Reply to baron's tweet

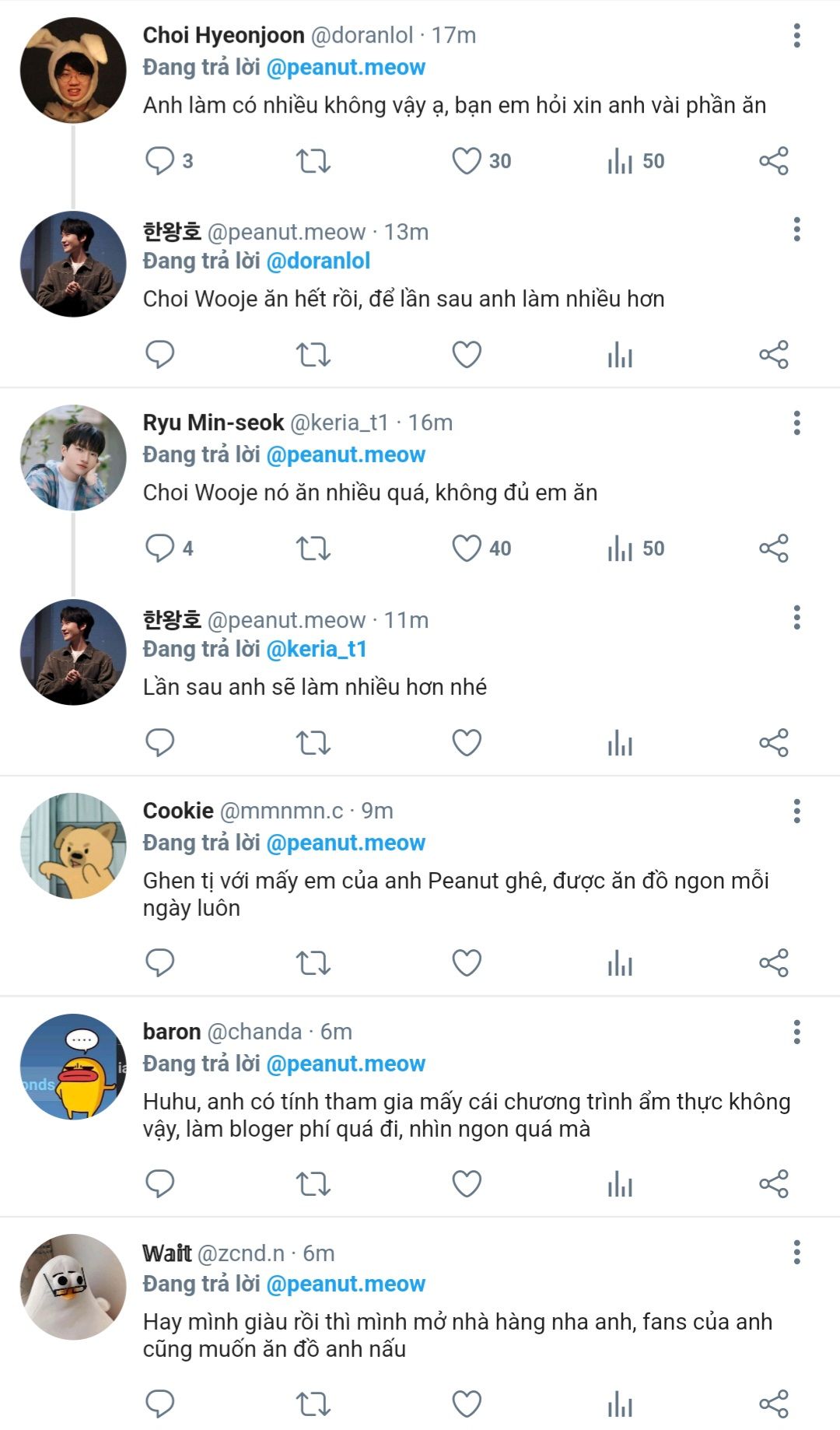pyautogui.click(x=159, y=1183)
